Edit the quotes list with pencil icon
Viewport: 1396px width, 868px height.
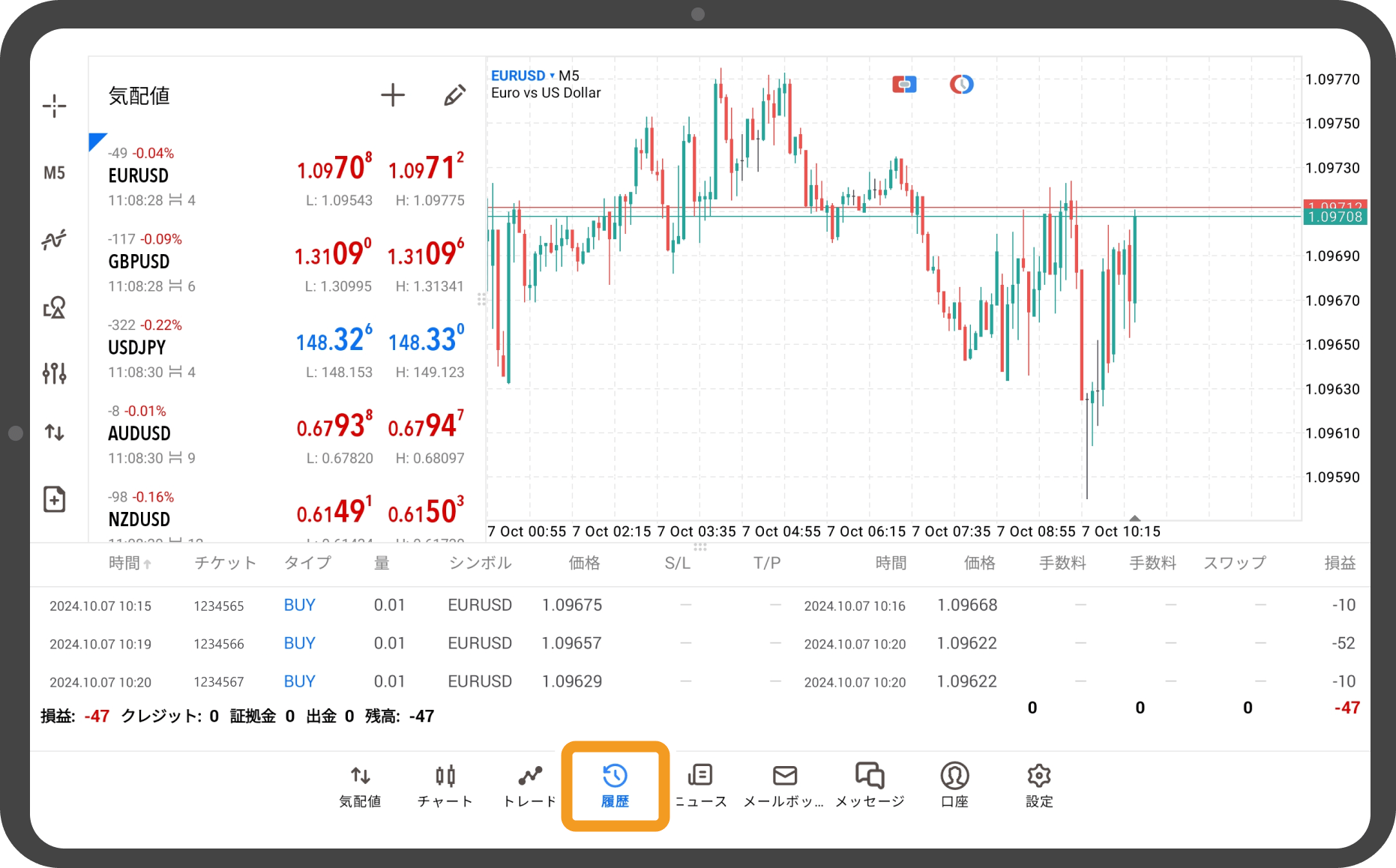coord(454,95)
